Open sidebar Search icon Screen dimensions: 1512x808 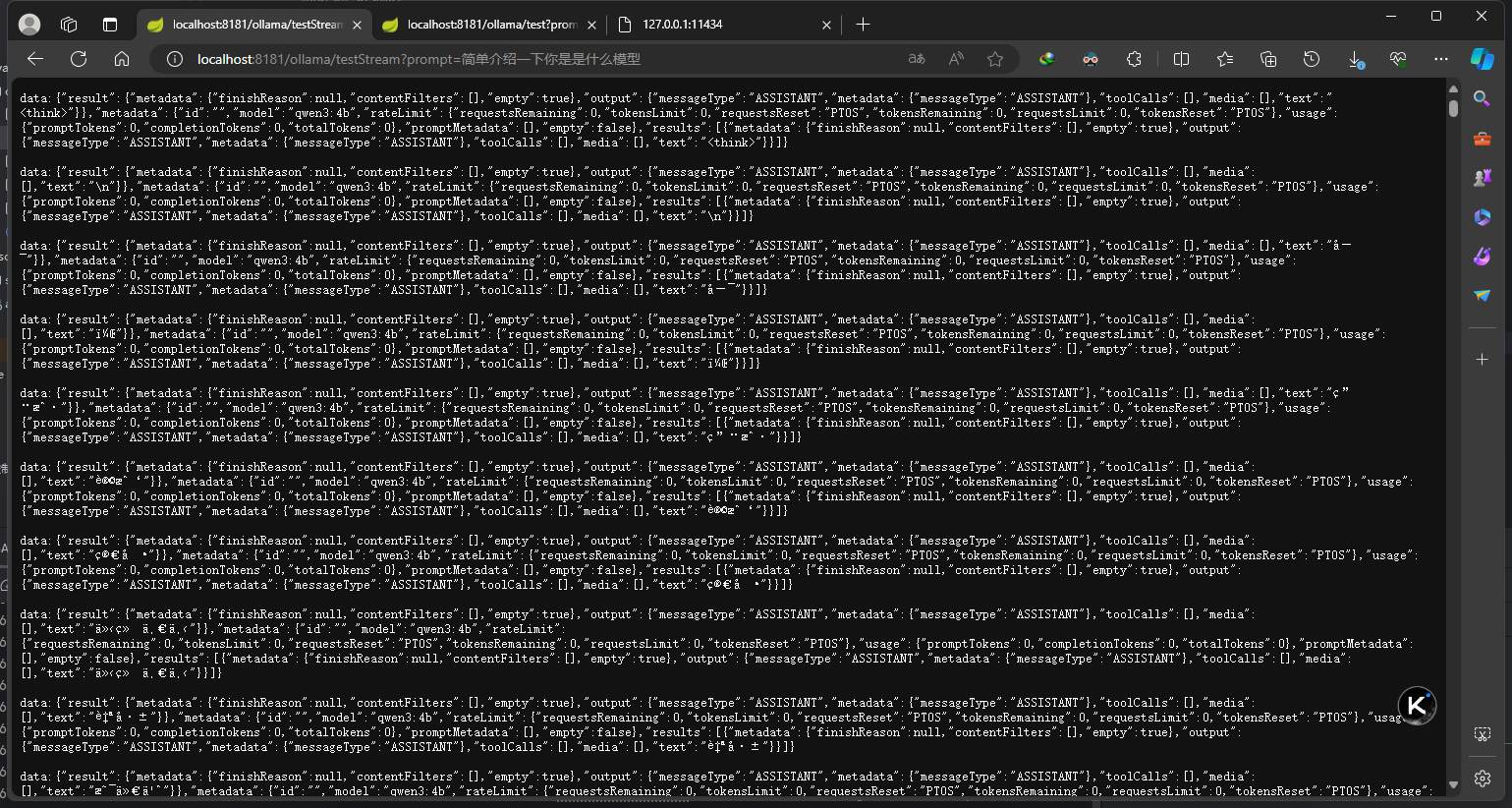tap(1482, 98)
